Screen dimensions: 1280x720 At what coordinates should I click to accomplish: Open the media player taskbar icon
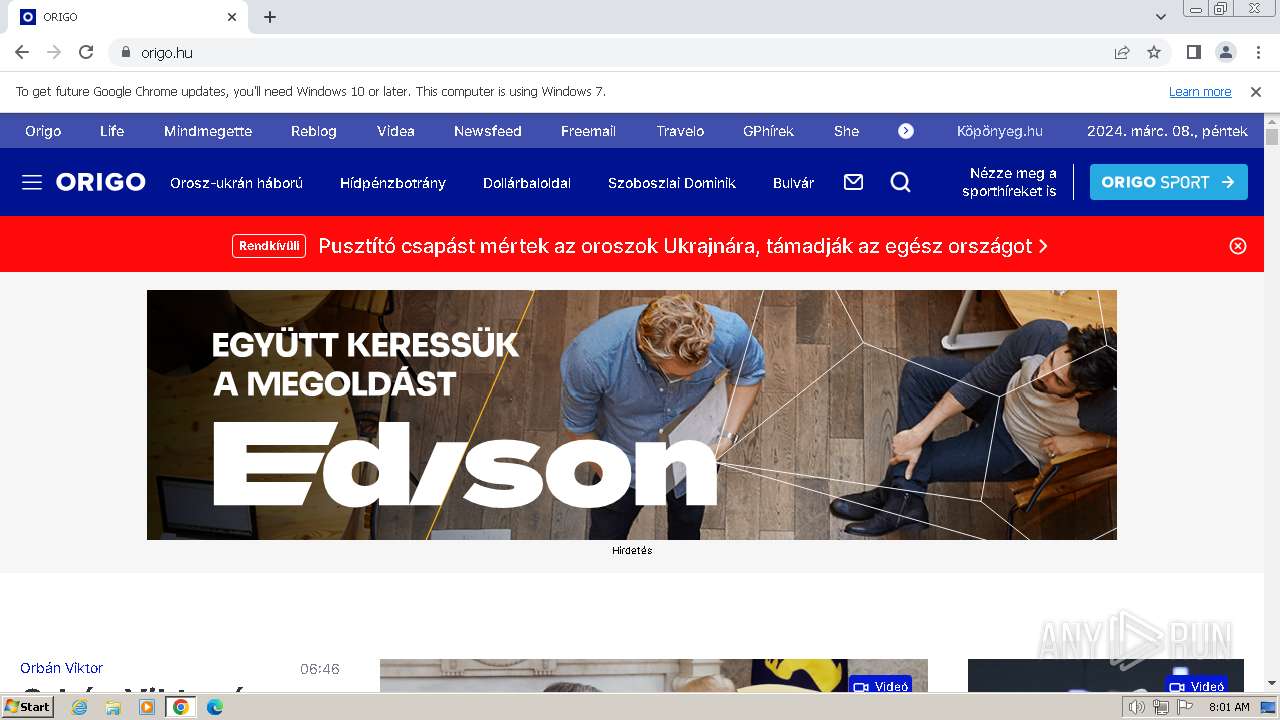pyautogui.click(x=147, y=707)
